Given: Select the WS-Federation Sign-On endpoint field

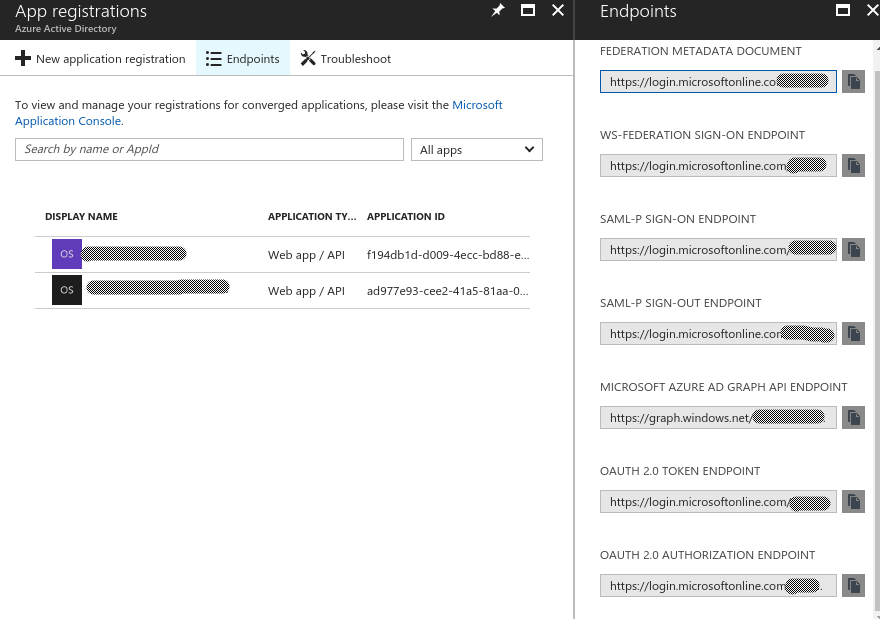Looking at the screenshot, I should tap(718, 166).
